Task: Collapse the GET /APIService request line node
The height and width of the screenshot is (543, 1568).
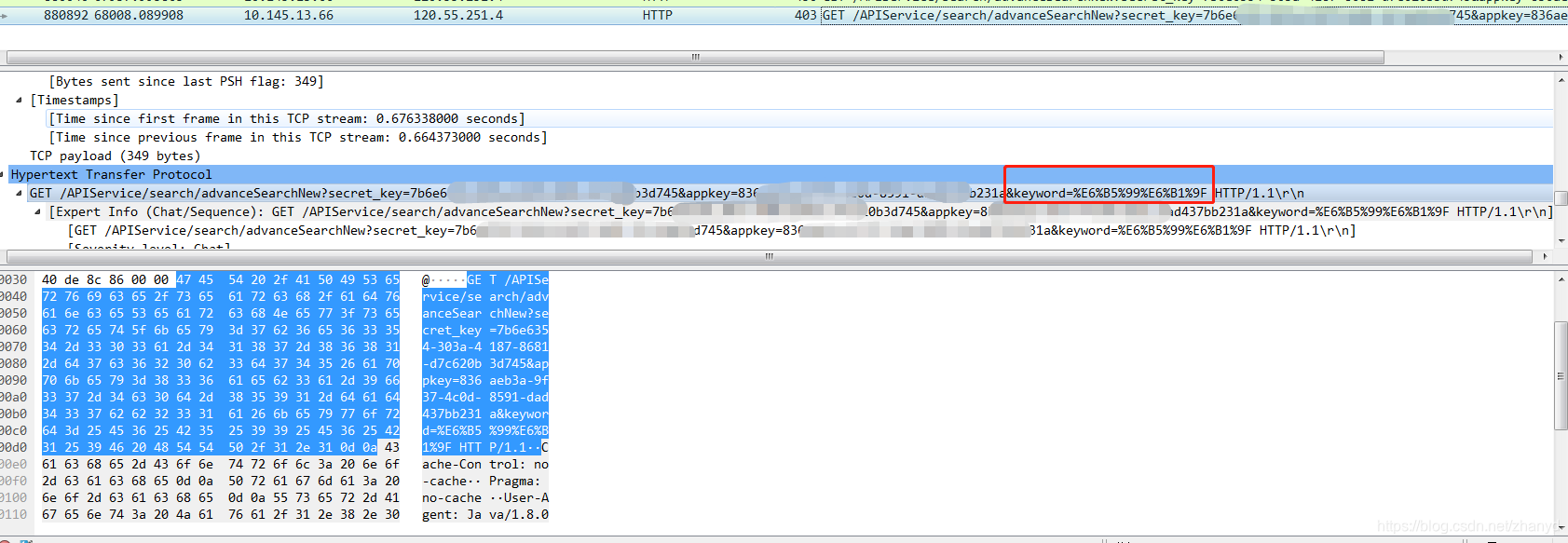Action: [20, 193]
